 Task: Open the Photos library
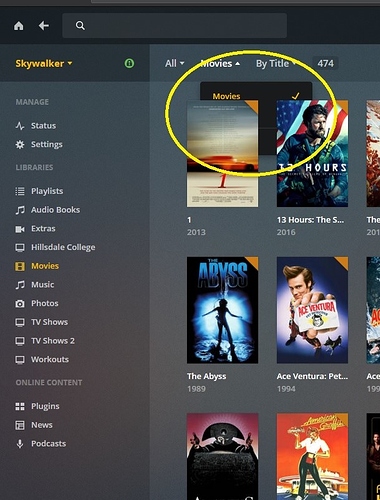click(45, 303)
